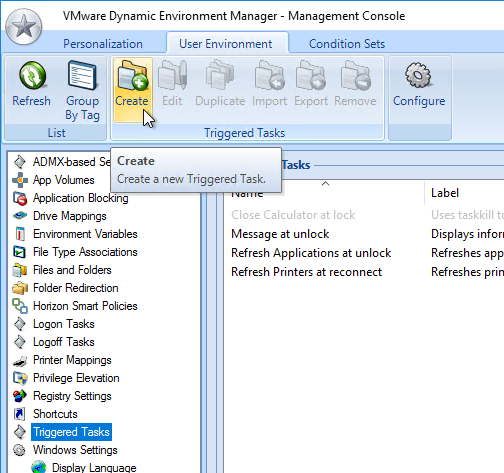Select Windows Settings in the tree

tap(75, 450)
